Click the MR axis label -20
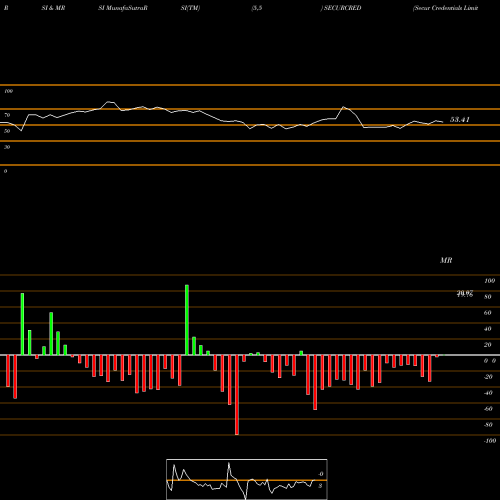Viewport: 500px width, 500px height. tap(488, 377)
